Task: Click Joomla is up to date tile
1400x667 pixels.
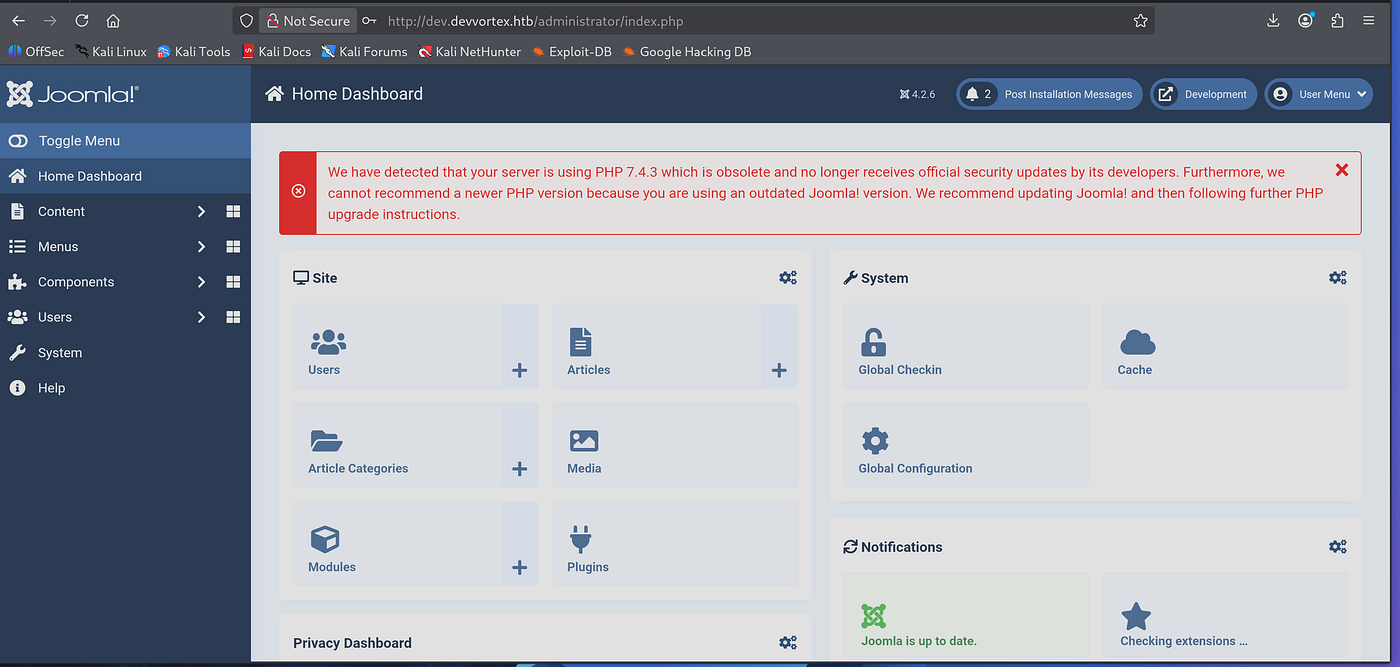Action: [966, 617]
